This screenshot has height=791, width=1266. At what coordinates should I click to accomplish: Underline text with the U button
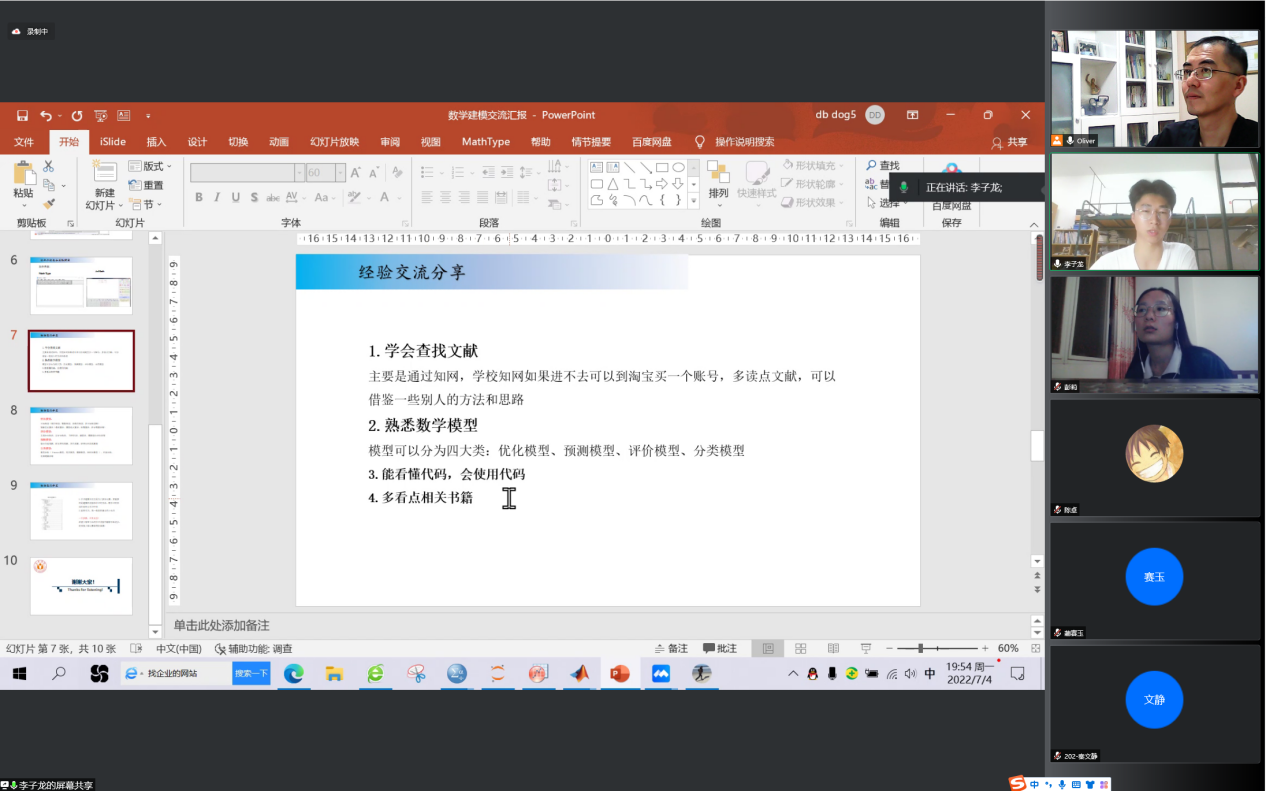pyautogui.click(x=236, y=197)
